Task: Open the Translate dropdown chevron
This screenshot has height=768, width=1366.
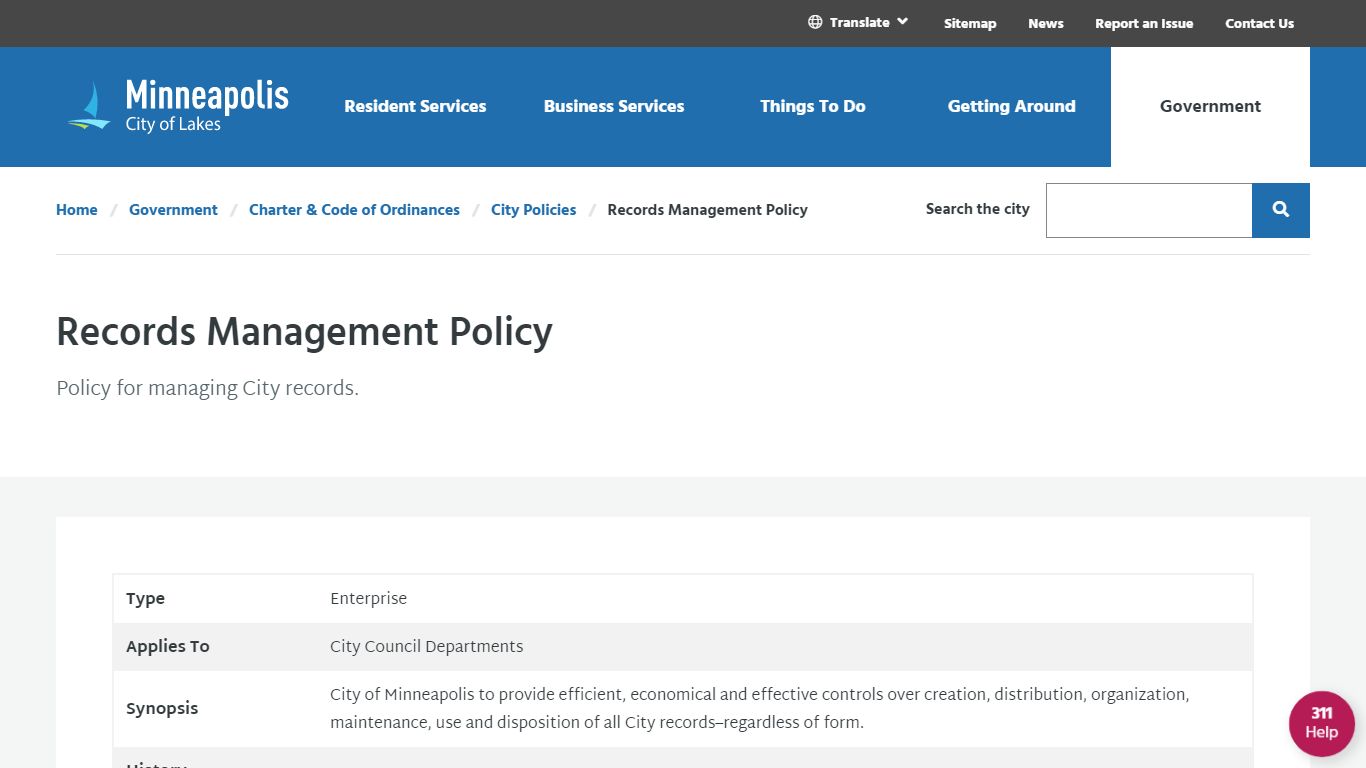Action: [x=902, y=21]
